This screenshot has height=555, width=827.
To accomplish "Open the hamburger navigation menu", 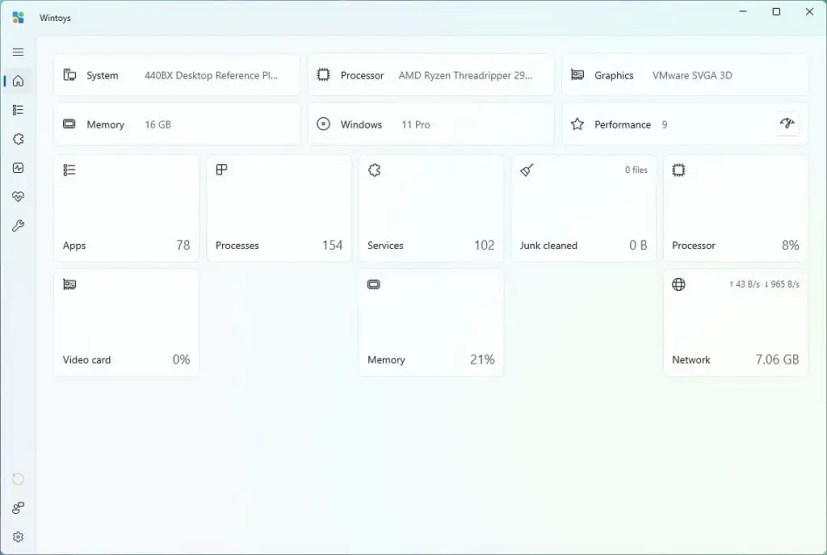I will 18,52.
